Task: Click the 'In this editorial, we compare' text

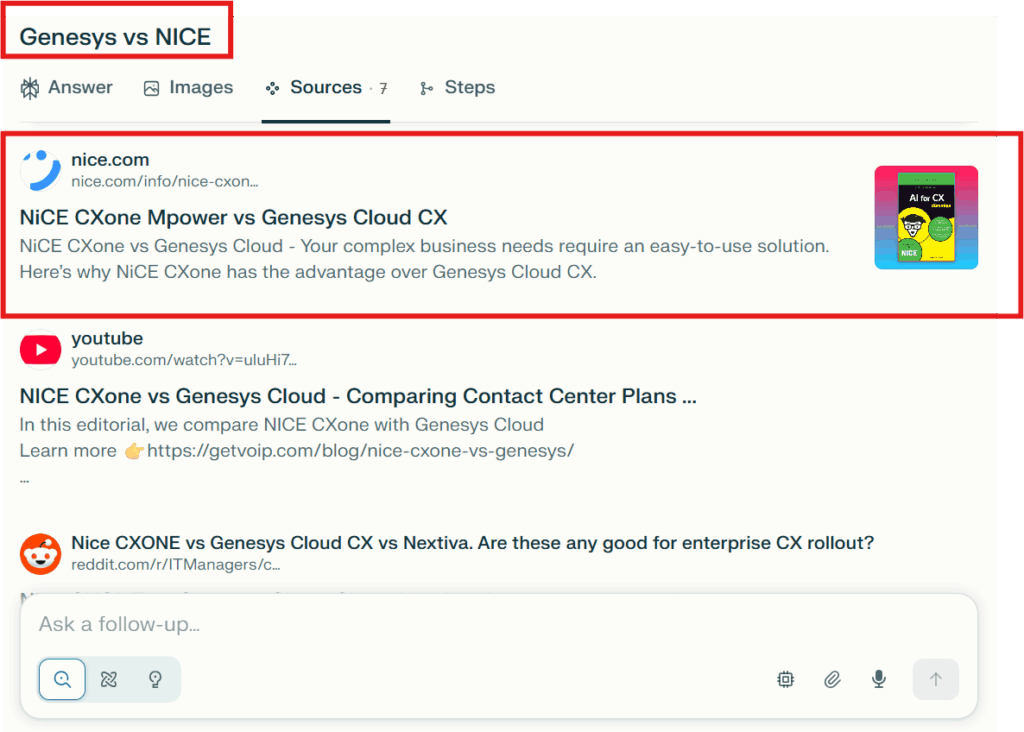Action: coord(281,425)
